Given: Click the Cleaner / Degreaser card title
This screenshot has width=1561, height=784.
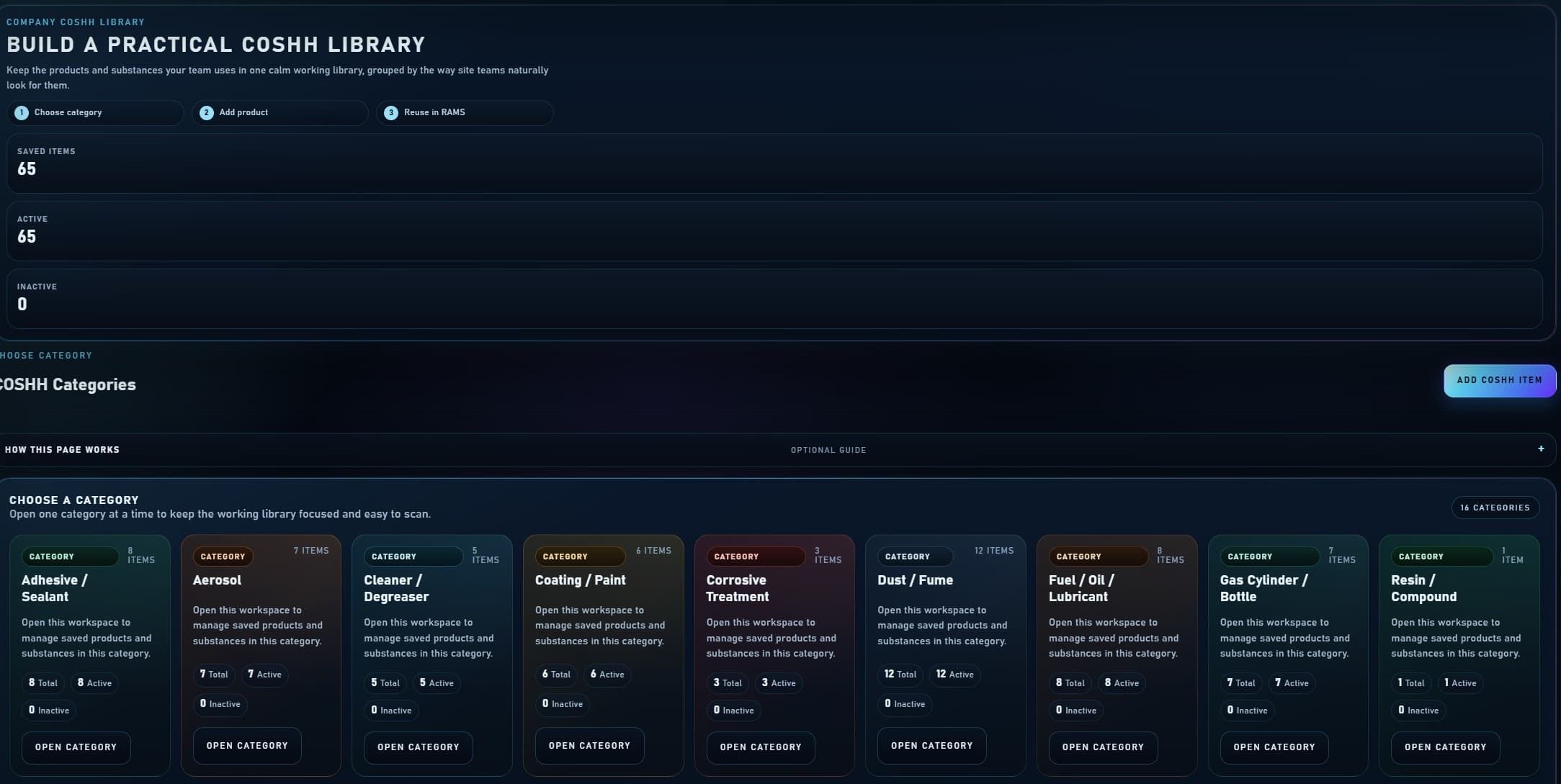Looking at the screenshot, I should [x=396, y=588].
